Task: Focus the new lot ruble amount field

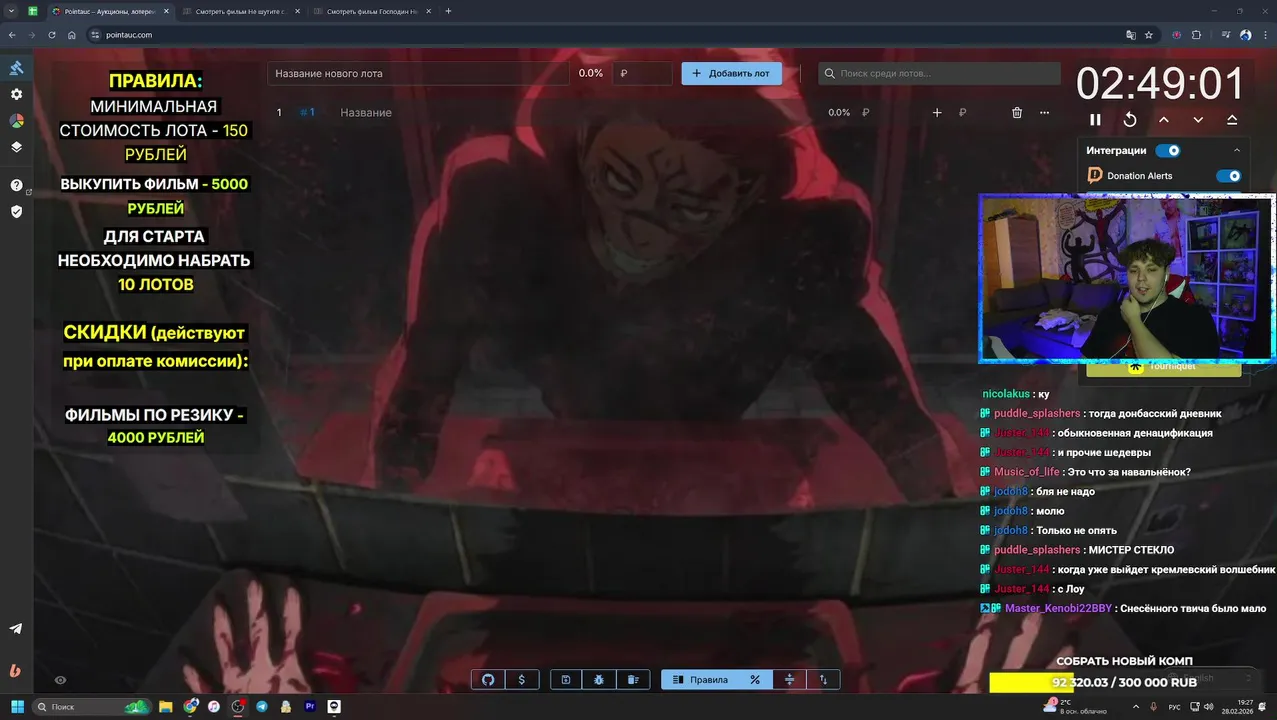Action: (x=643, y=73)
